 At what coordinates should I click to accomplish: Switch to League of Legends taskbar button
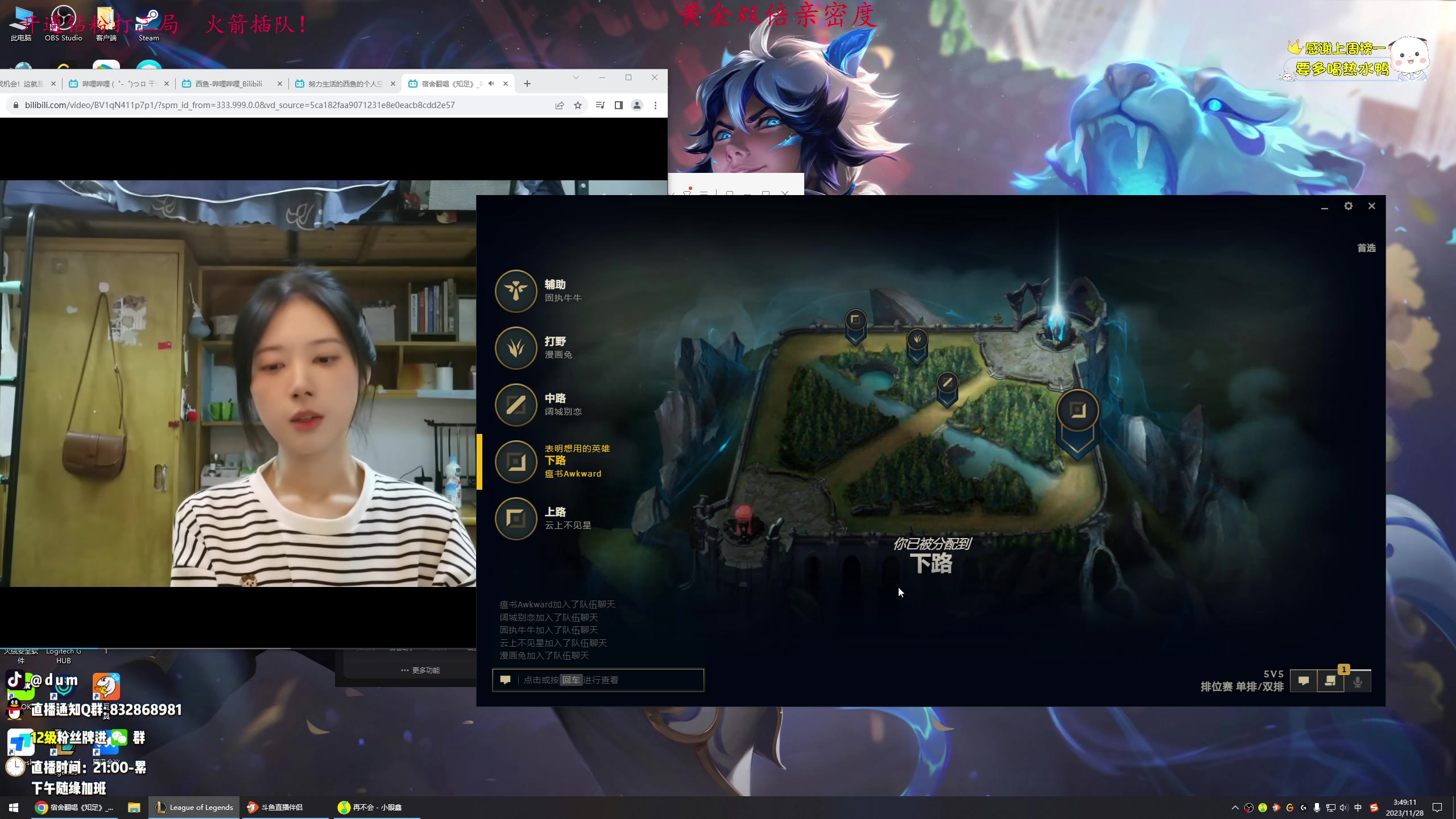coord(195,807)
